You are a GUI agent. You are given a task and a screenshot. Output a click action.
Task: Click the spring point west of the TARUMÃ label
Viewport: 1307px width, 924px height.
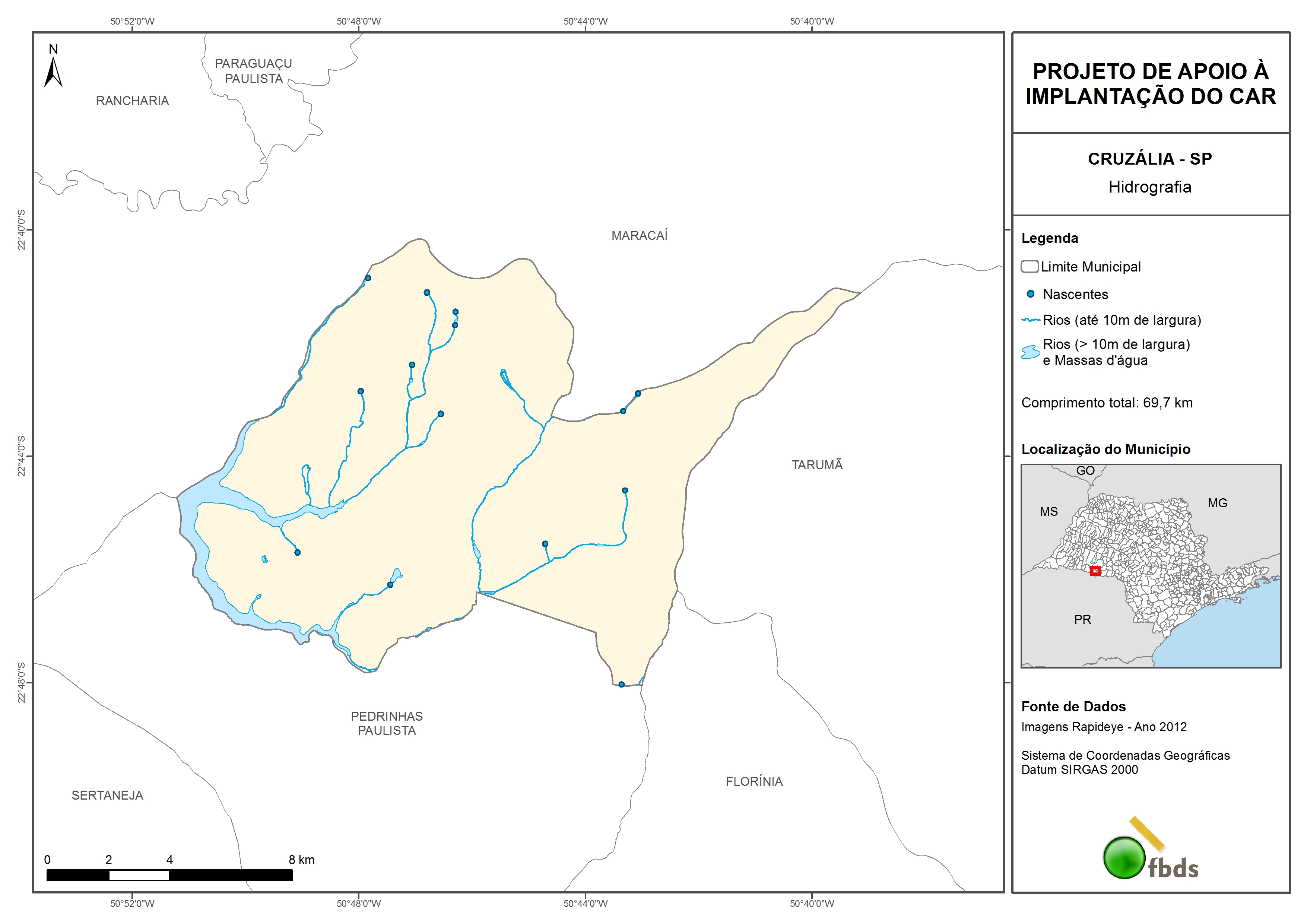625,490
